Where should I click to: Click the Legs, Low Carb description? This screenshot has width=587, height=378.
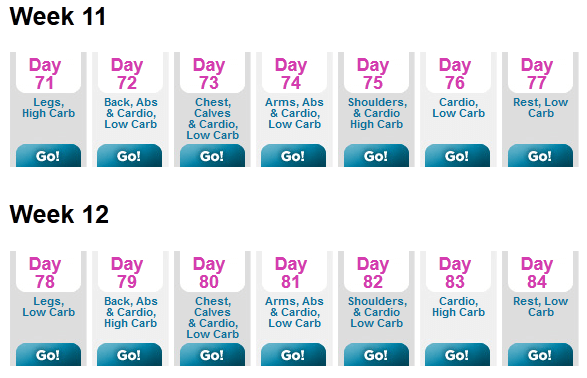click(x=49, y=307)
